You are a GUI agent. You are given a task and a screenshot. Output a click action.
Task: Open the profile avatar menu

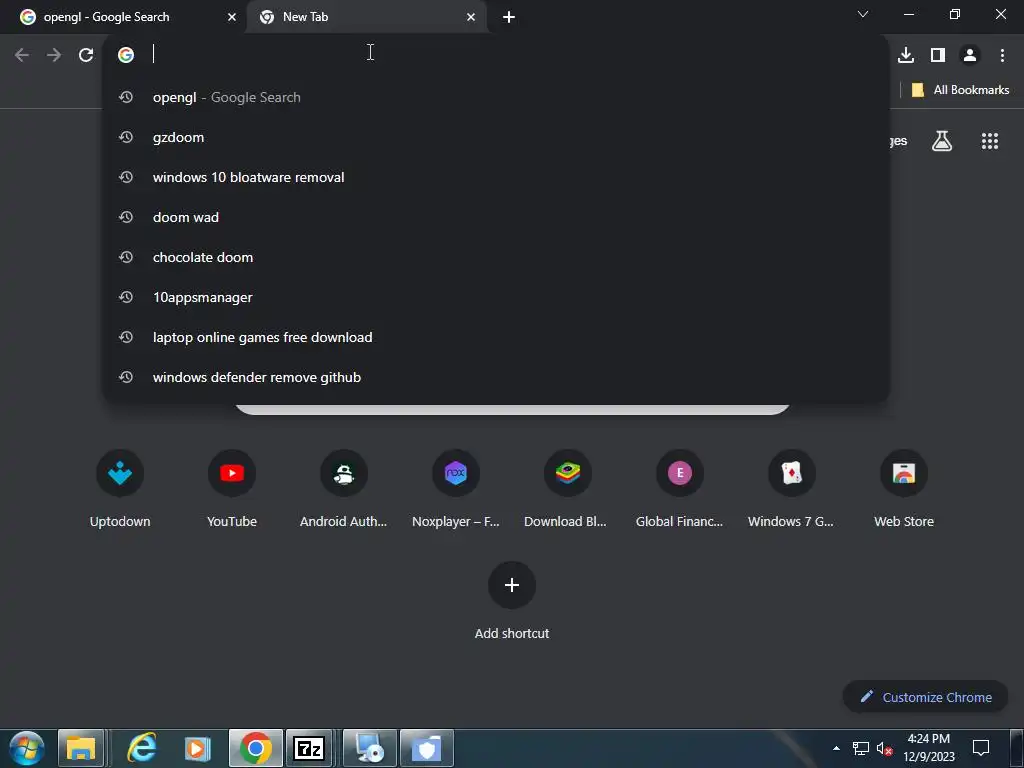pyautogui.click(x=970, y=55)
